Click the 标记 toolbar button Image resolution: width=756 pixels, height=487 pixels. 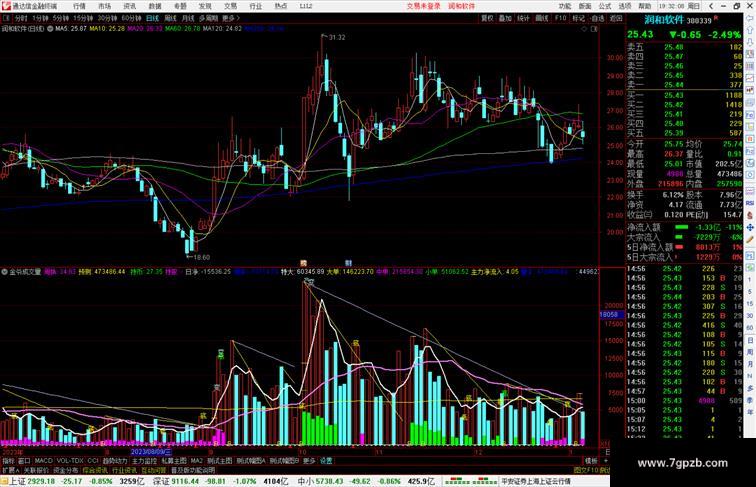pyautogui.click(x=579, y=18)
